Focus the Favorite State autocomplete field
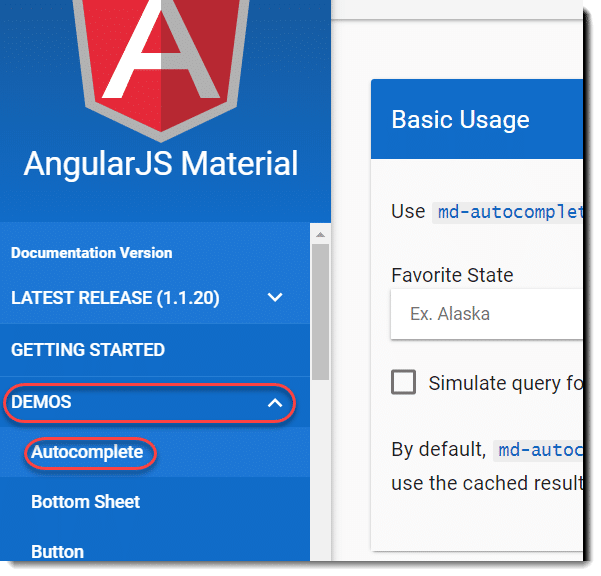The width and height of the screenshot is (601, 576). (487, 314)
